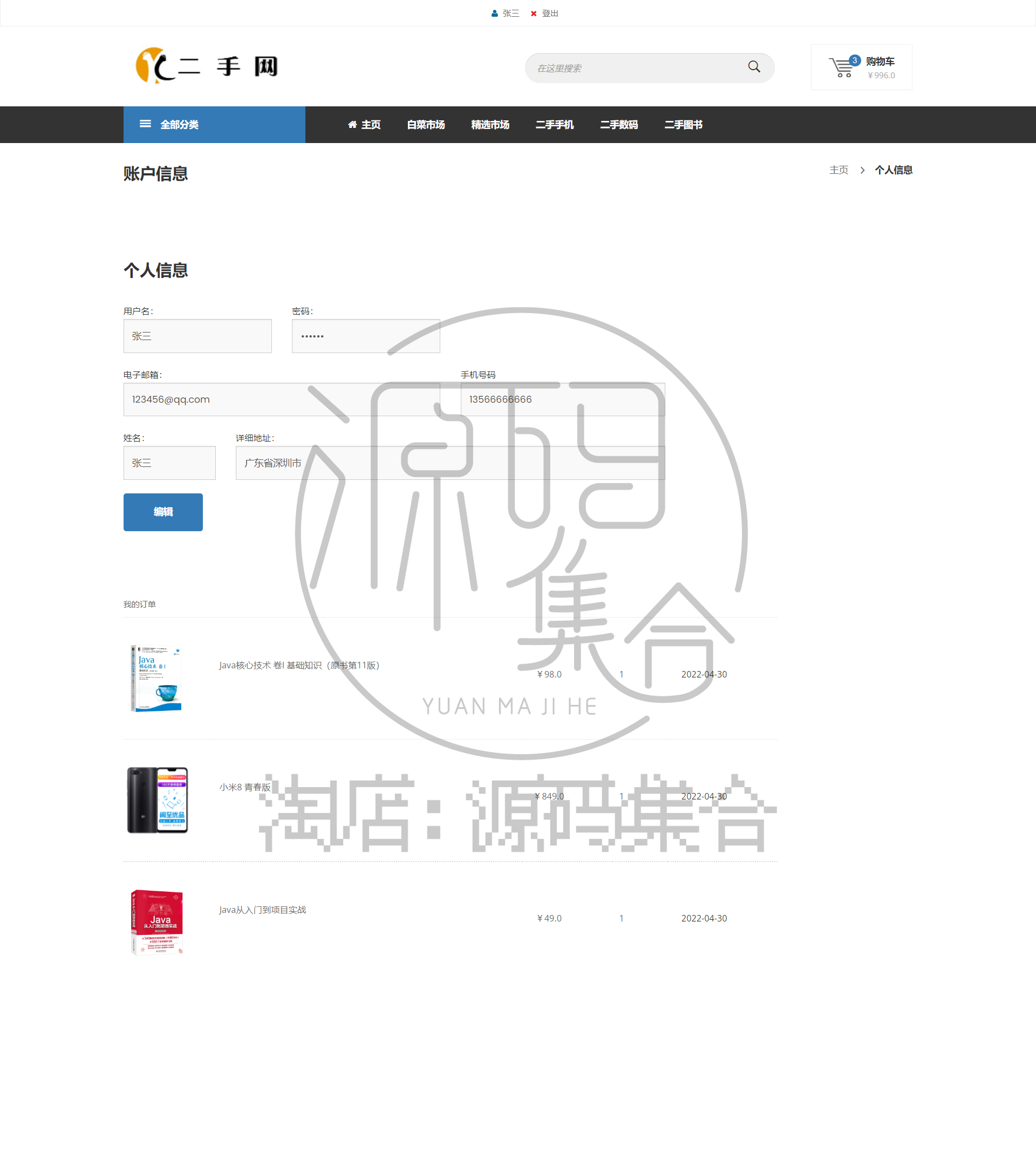Open the shopping cart icon
Screen dimensions: 1036x1159
click(x=841, y=68)
